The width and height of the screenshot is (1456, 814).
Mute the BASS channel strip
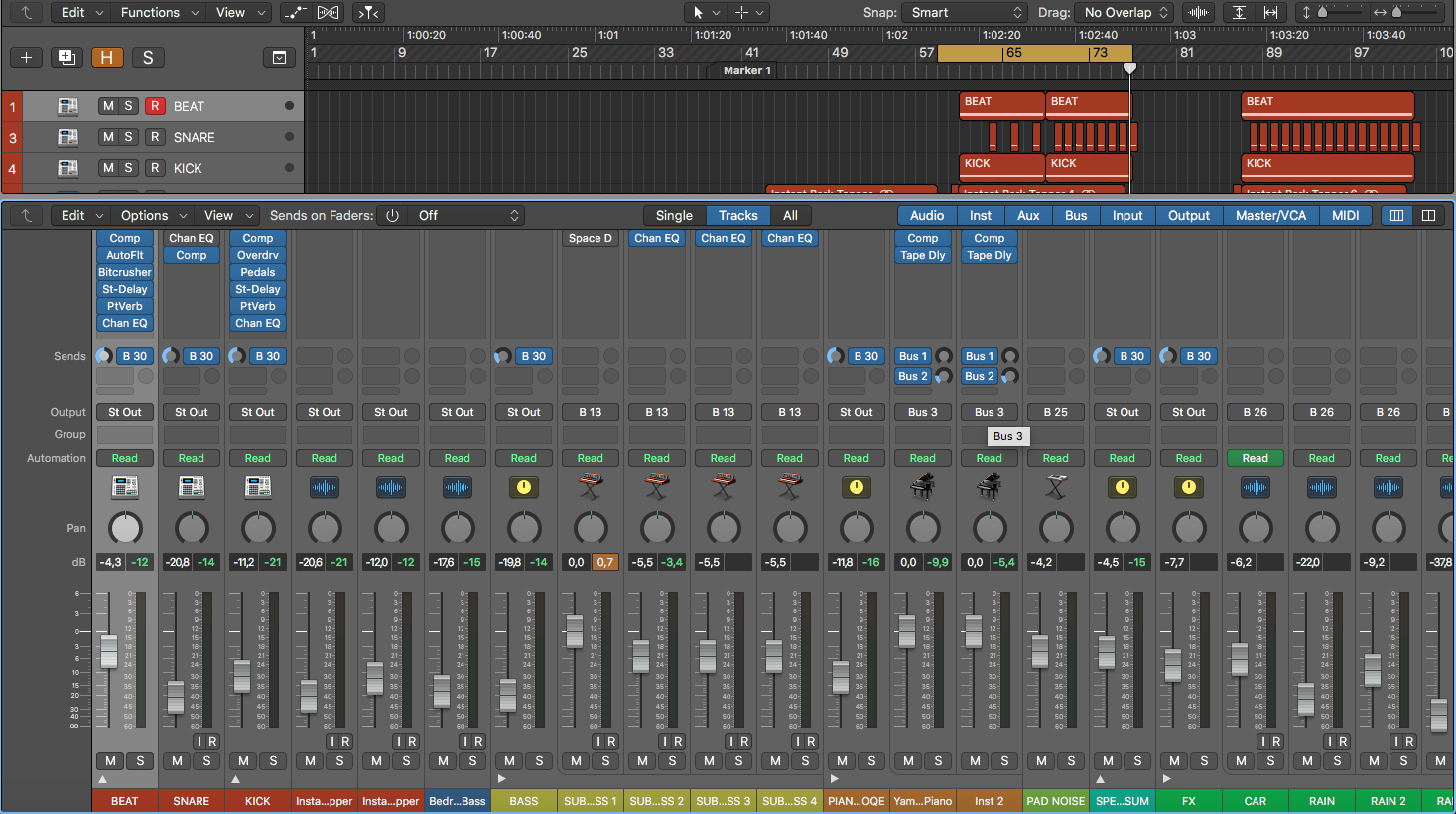[509, 761]
